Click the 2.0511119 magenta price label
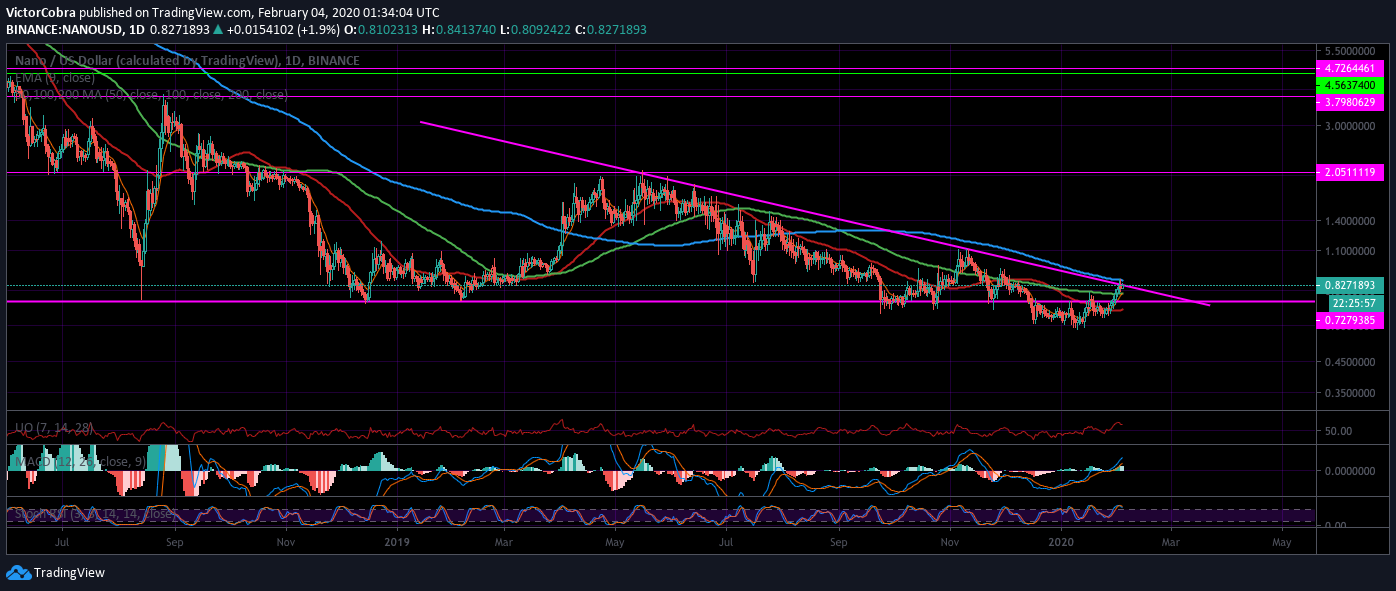1396x591 pixels. 1349,172
